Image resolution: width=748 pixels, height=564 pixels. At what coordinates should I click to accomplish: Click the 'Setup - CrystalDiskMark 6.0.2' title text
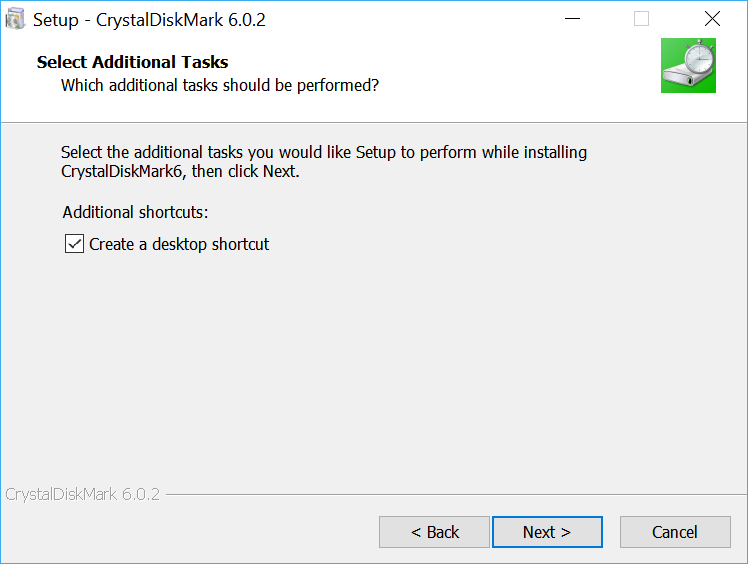click(149, 20)
